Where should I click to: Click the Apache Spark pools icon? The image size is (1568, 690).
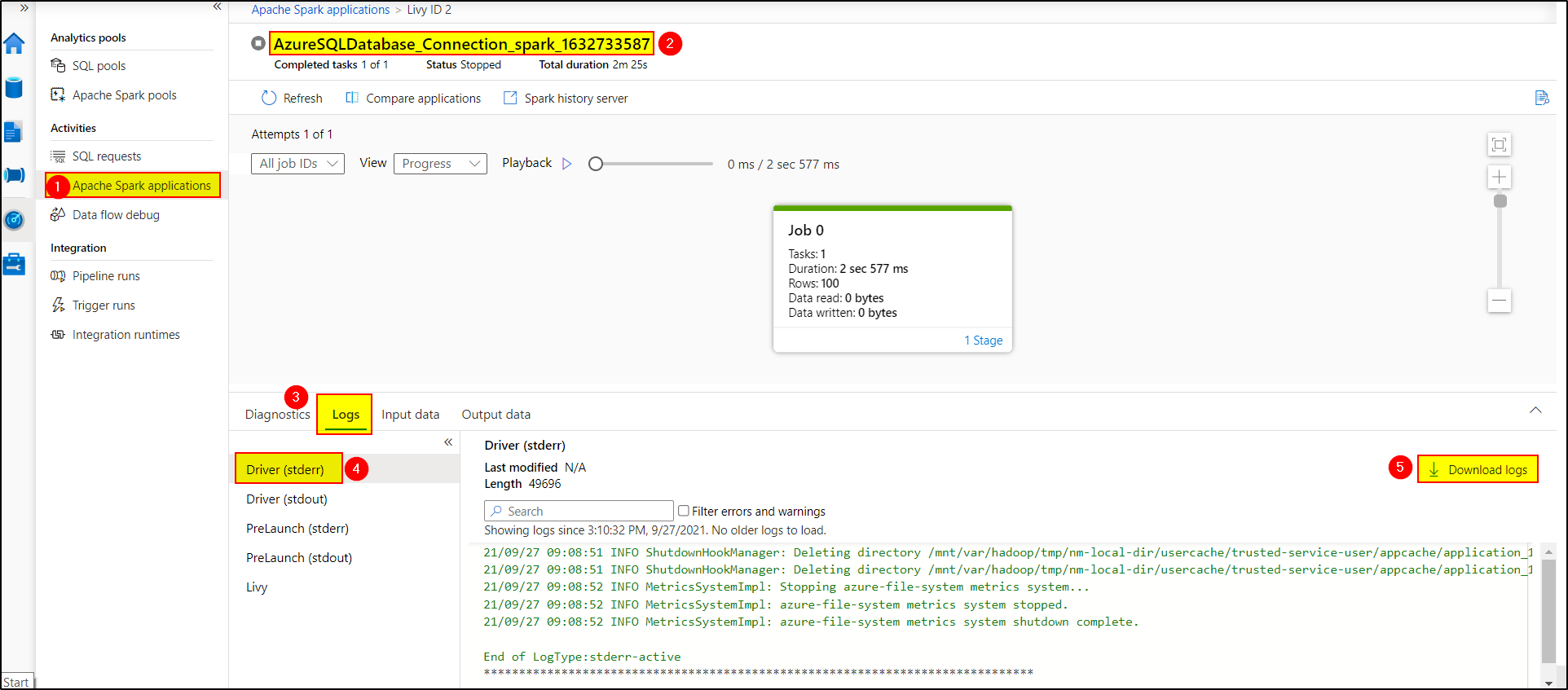[x=58, y=94]
